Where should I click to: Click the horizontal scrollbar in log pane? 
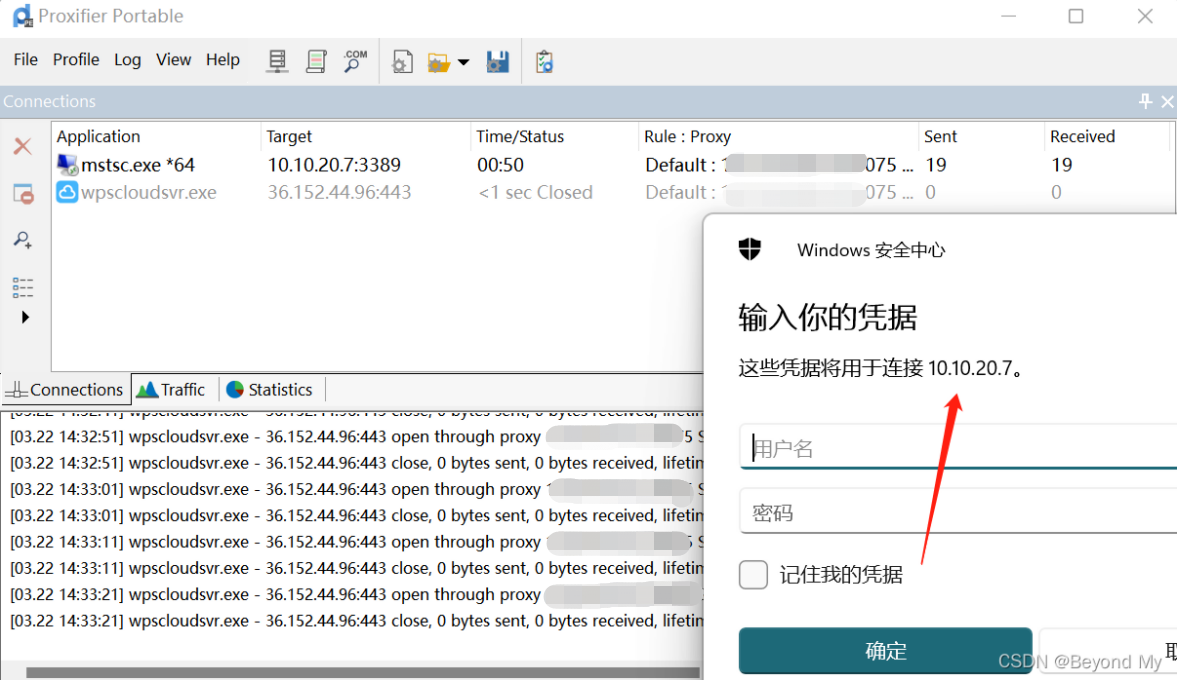point(363,672)
